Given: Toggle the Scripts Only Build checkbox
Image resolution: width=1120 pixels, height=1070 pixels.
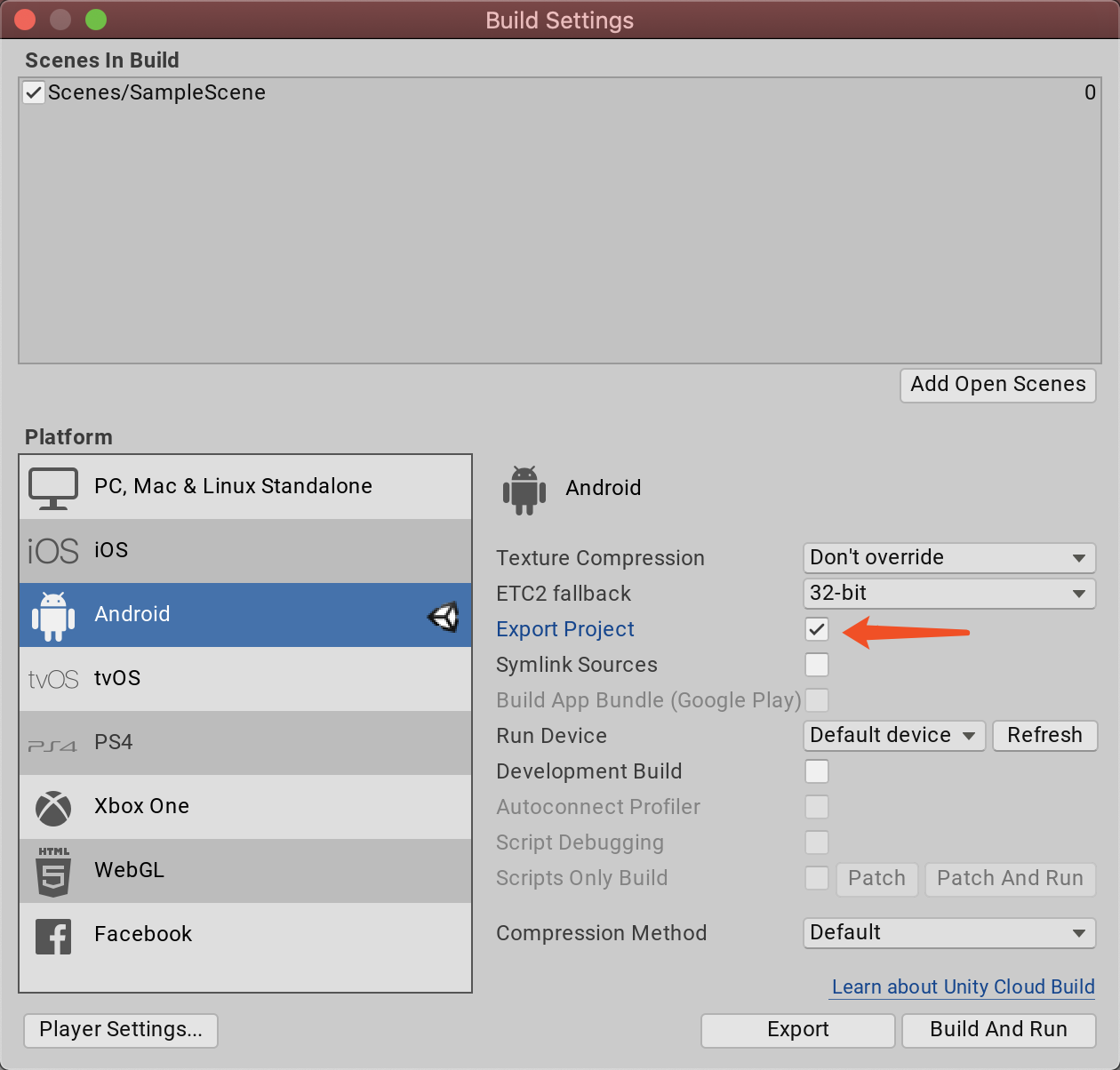Looking at the screenshot, I should point(817,878).
